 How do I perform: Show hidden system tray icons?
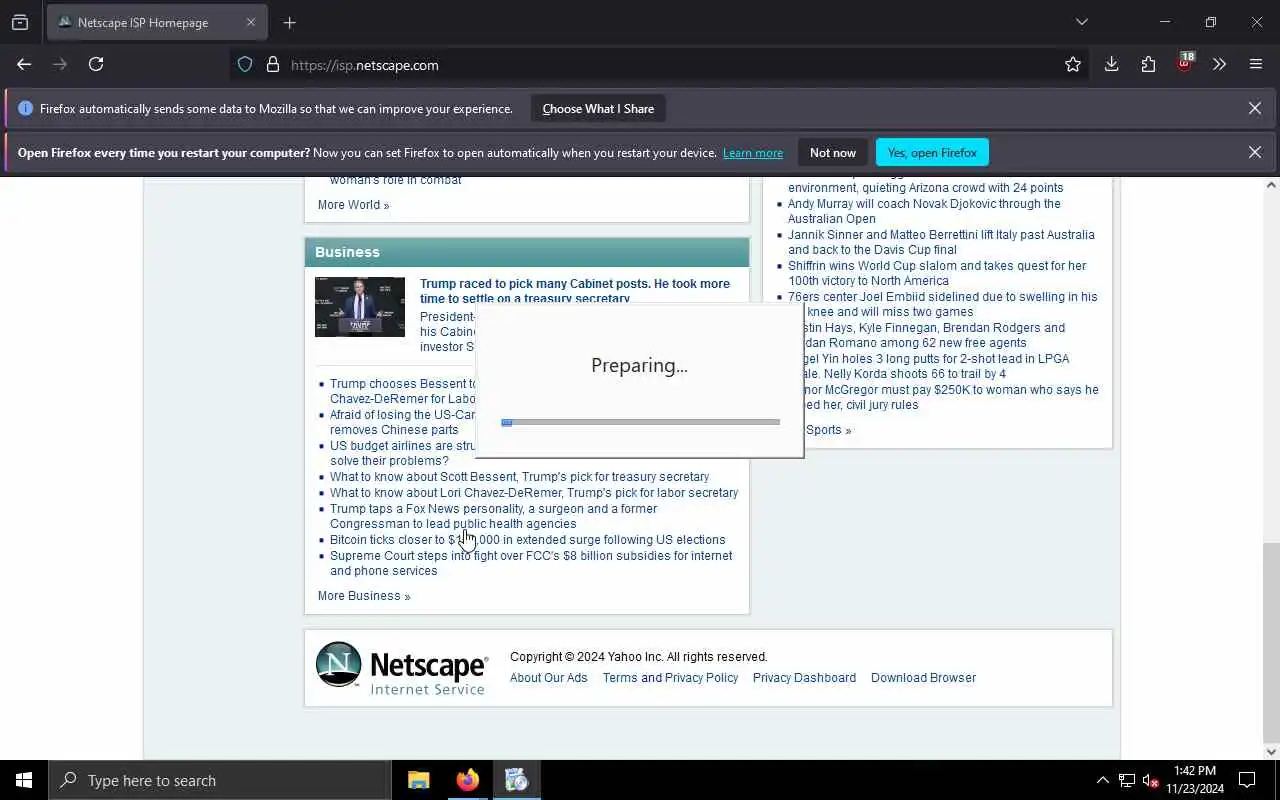click(1102, 780)
